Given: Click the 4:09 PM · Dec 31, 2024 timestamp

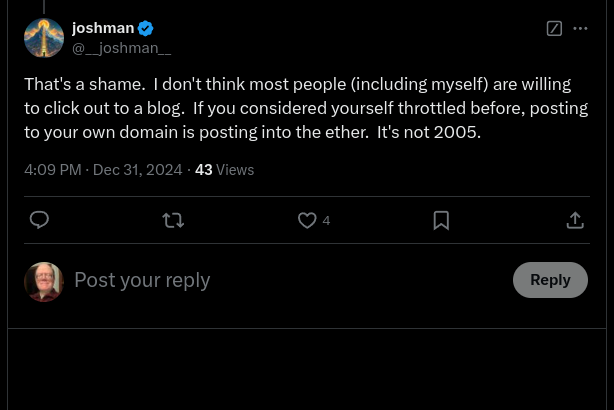Looking at the screenshot, I should point(103,170).
